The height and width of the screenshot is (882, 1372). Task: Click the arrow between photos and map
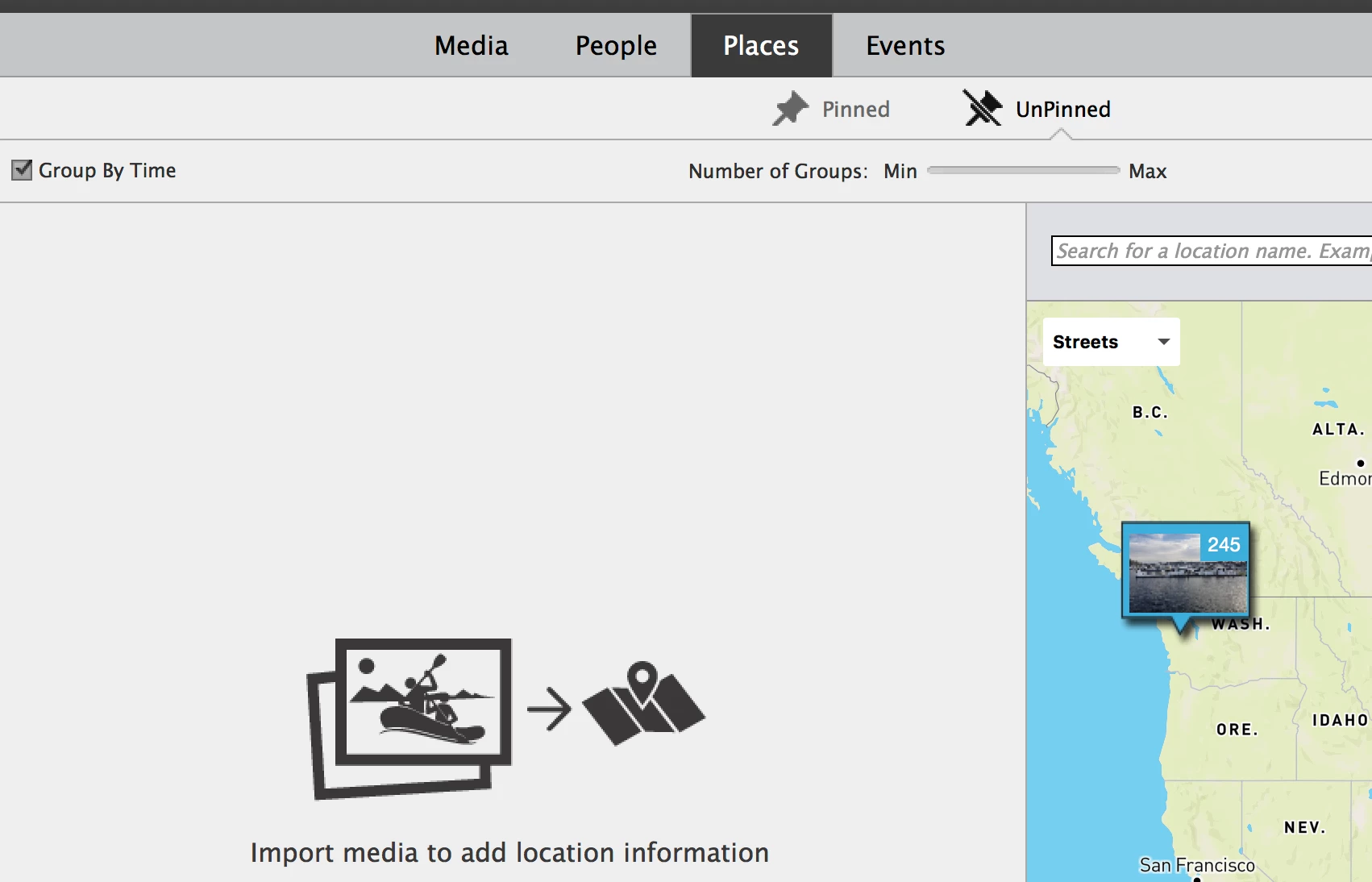549,709
